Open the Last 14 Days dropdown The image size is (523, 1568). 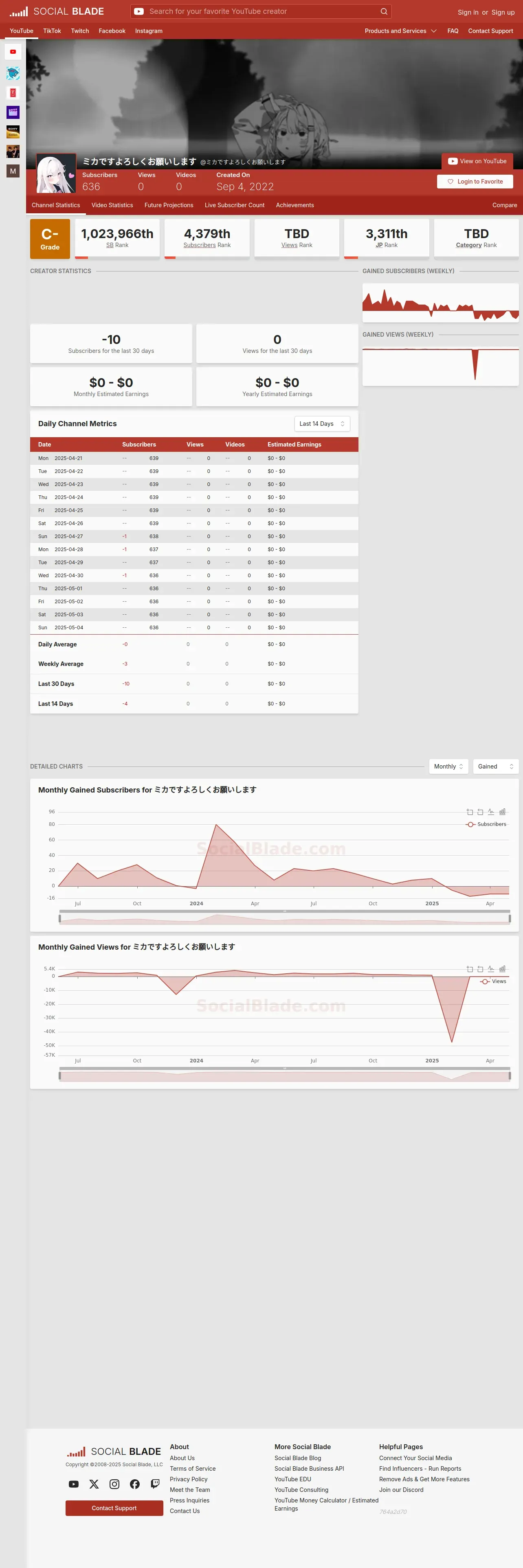click(x=322, y=424)
